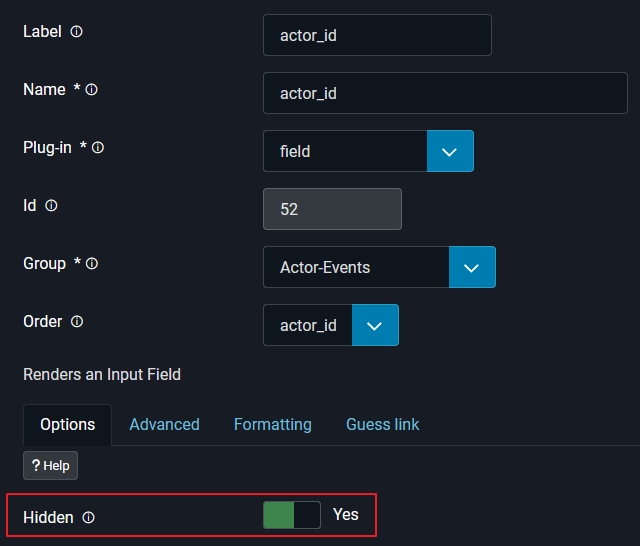The width and height of the screenshot is (640, 546).
Task: Expand the Group Actor-Events dropdown
Action: (x=472, y=268)
